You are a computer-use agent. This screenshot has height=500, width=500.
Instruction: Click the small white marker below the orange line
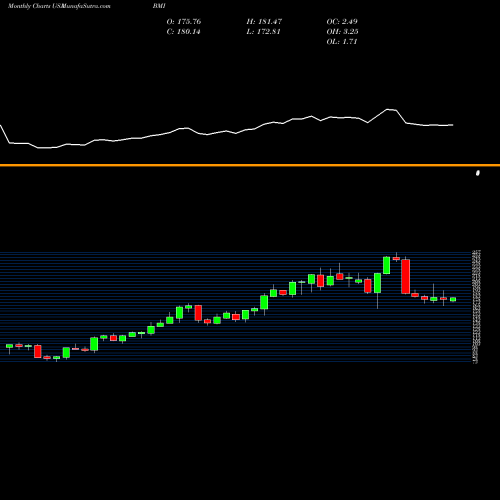[x=478, y=173]
